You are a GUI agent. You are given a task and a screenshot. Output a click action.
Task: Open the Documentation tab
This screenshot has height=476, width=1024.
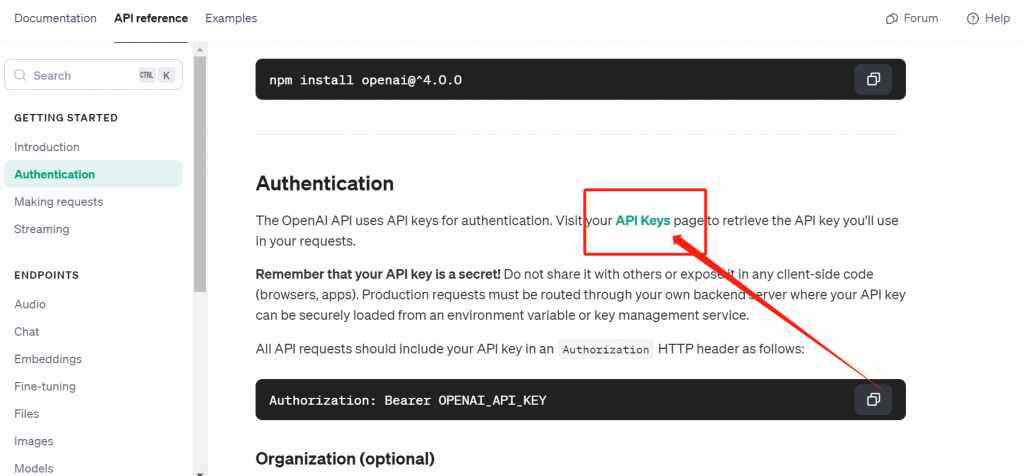tap(56, 18)
